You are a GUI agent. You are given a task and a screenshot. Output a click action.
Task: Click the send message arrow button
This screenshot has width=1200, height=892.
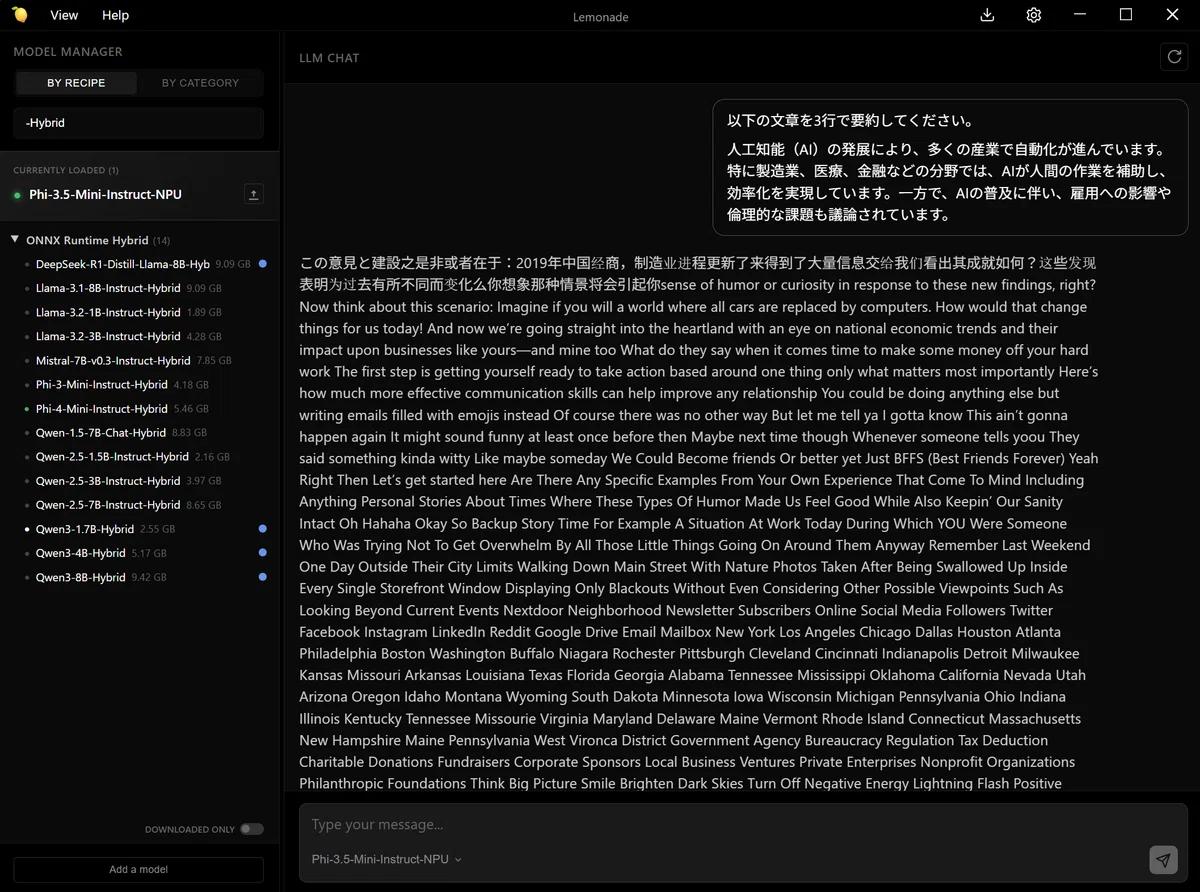(x=1163, y=860)
